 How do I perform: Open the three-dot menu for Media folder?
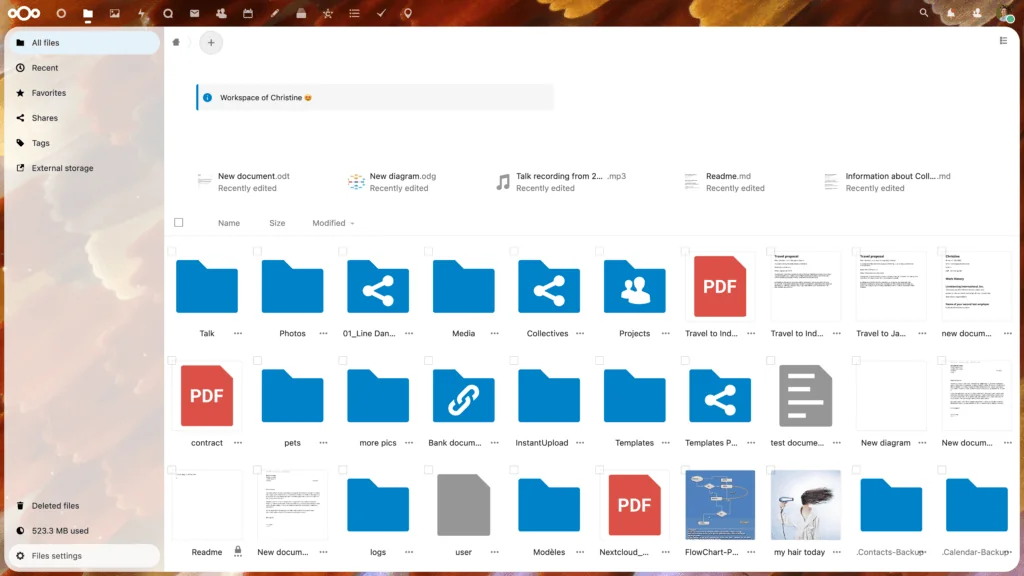click(x=494, y=333)
